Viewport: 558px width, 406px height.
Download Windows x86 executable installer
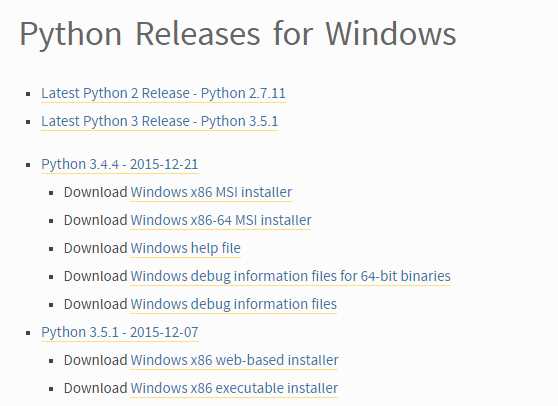pos(234,388)
